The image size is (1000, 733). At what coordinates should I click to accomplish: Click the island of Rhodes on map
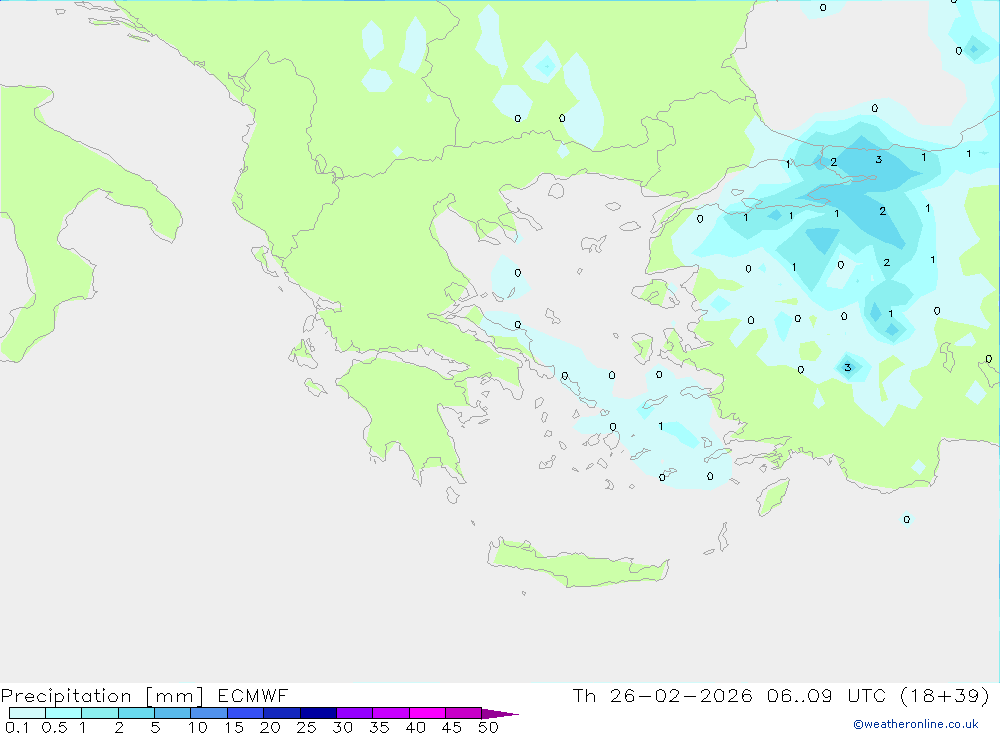click(x=773, y=497)
